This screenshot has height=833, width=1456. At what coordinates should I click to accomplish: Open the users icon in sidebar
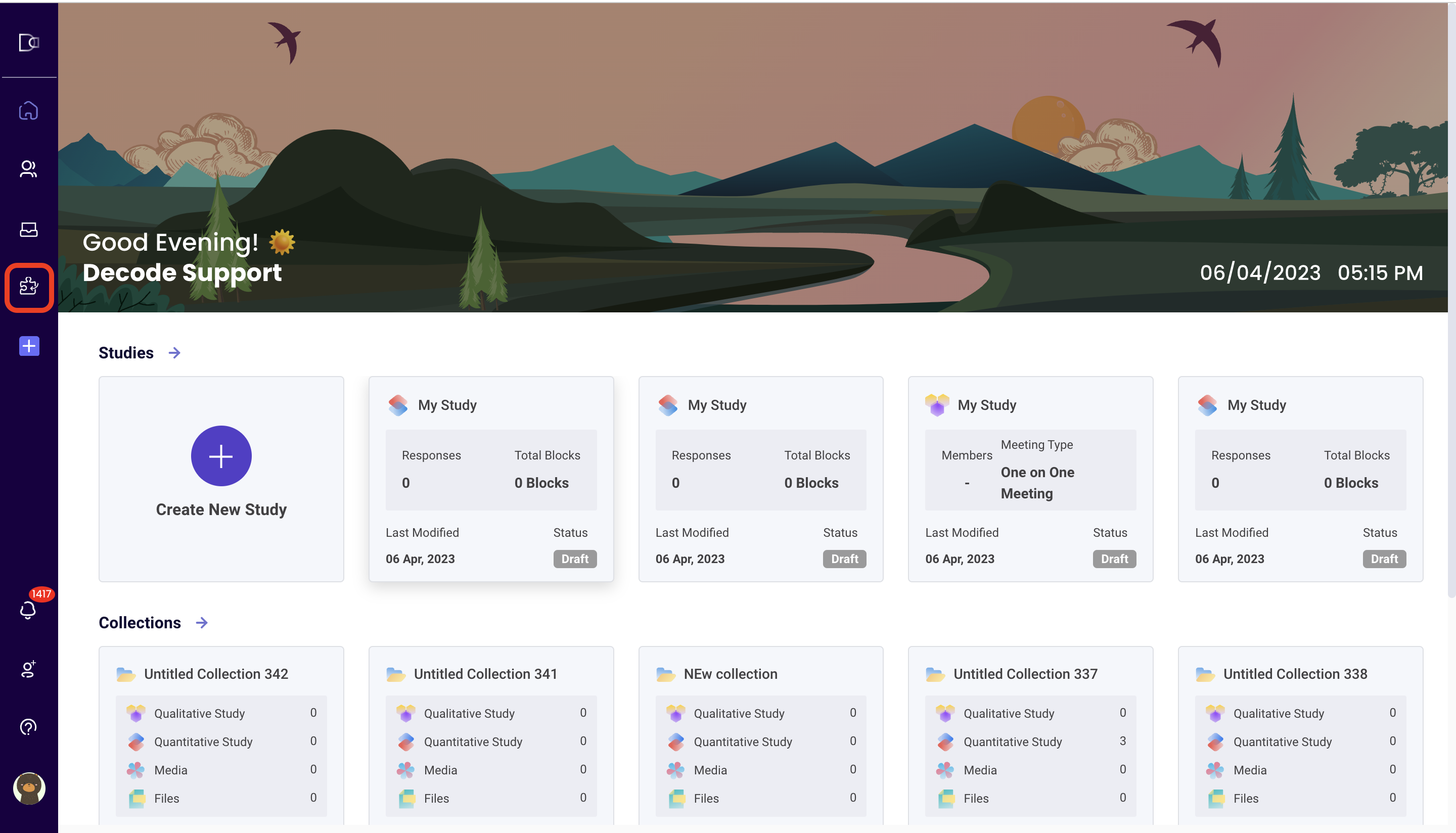(29, 169)
